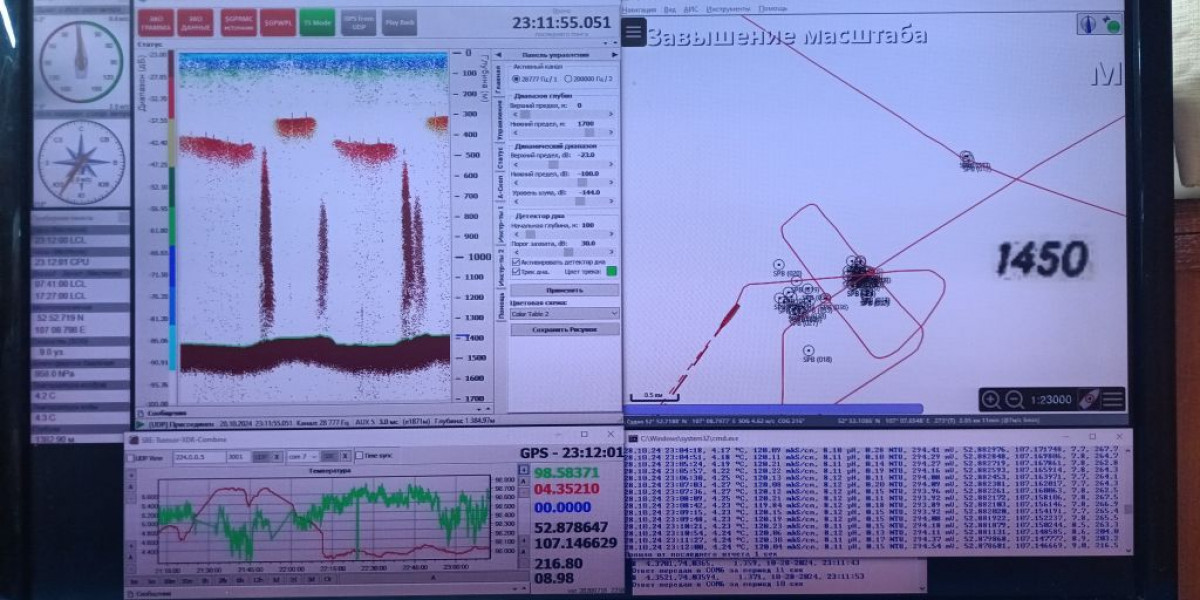Select the 200000 Hz channel radio button

pos(568,78)
